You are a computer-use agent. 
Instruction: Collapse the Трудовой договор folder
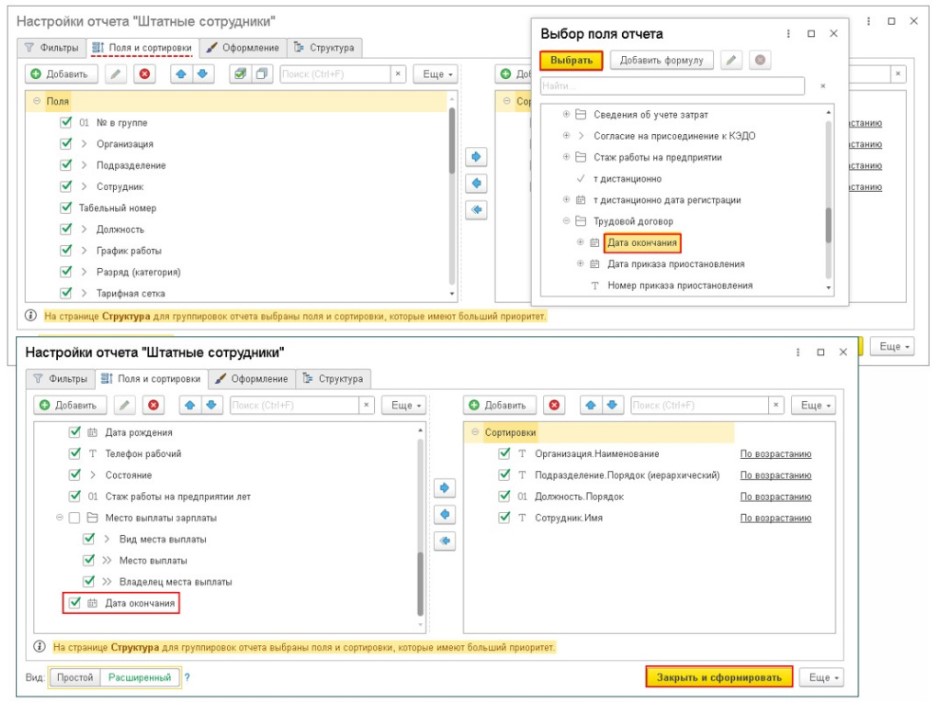pyautogui.click(x=566, y=221)
